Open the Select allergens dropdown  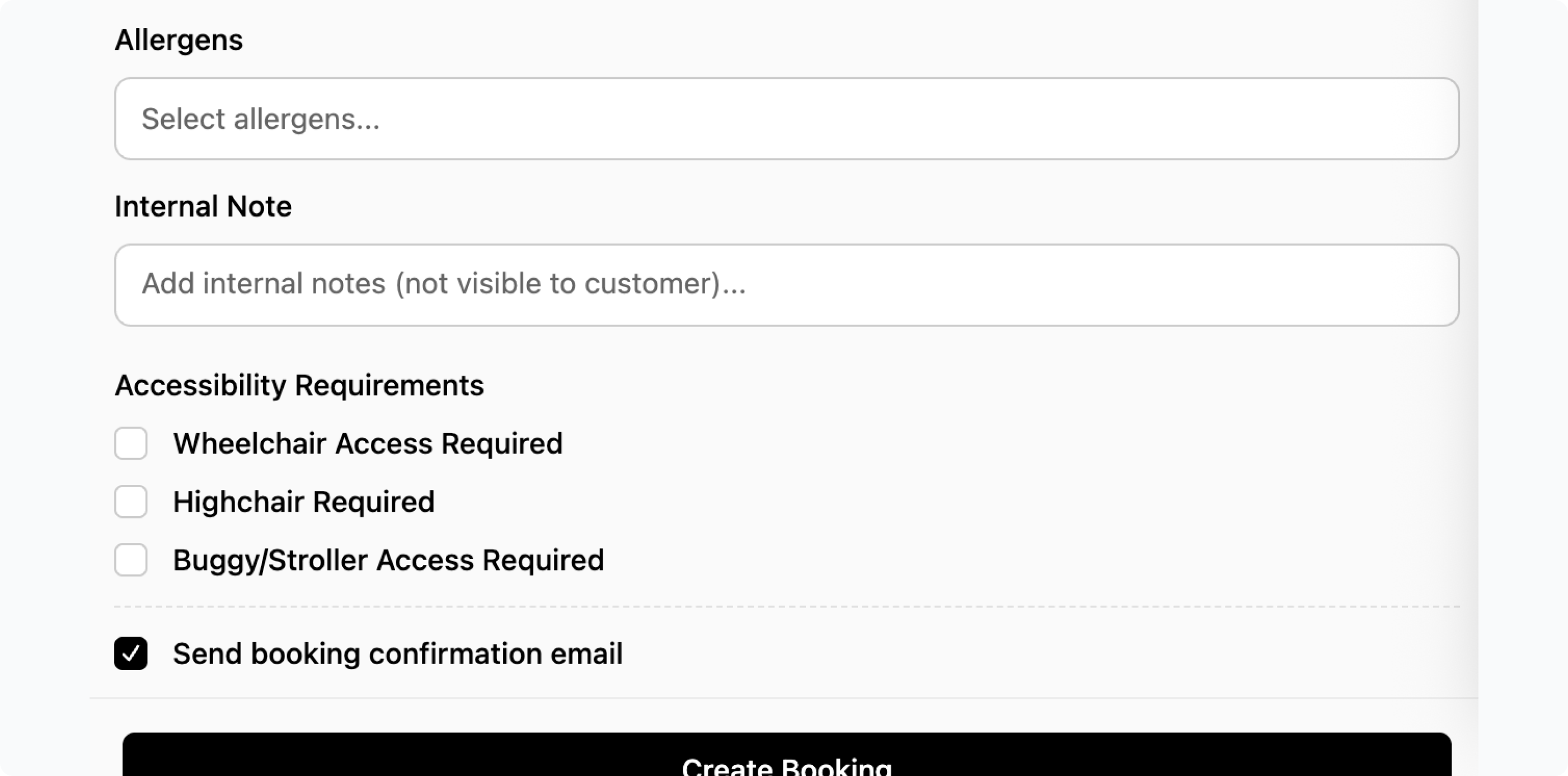point(786,119)
